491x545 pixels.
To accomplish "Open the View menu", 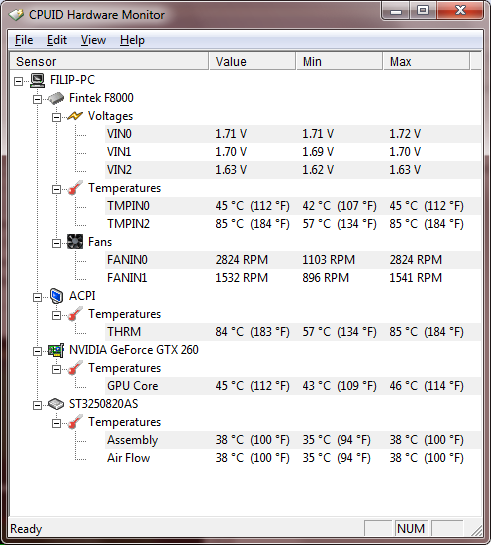I will click(x=93, y=40).
